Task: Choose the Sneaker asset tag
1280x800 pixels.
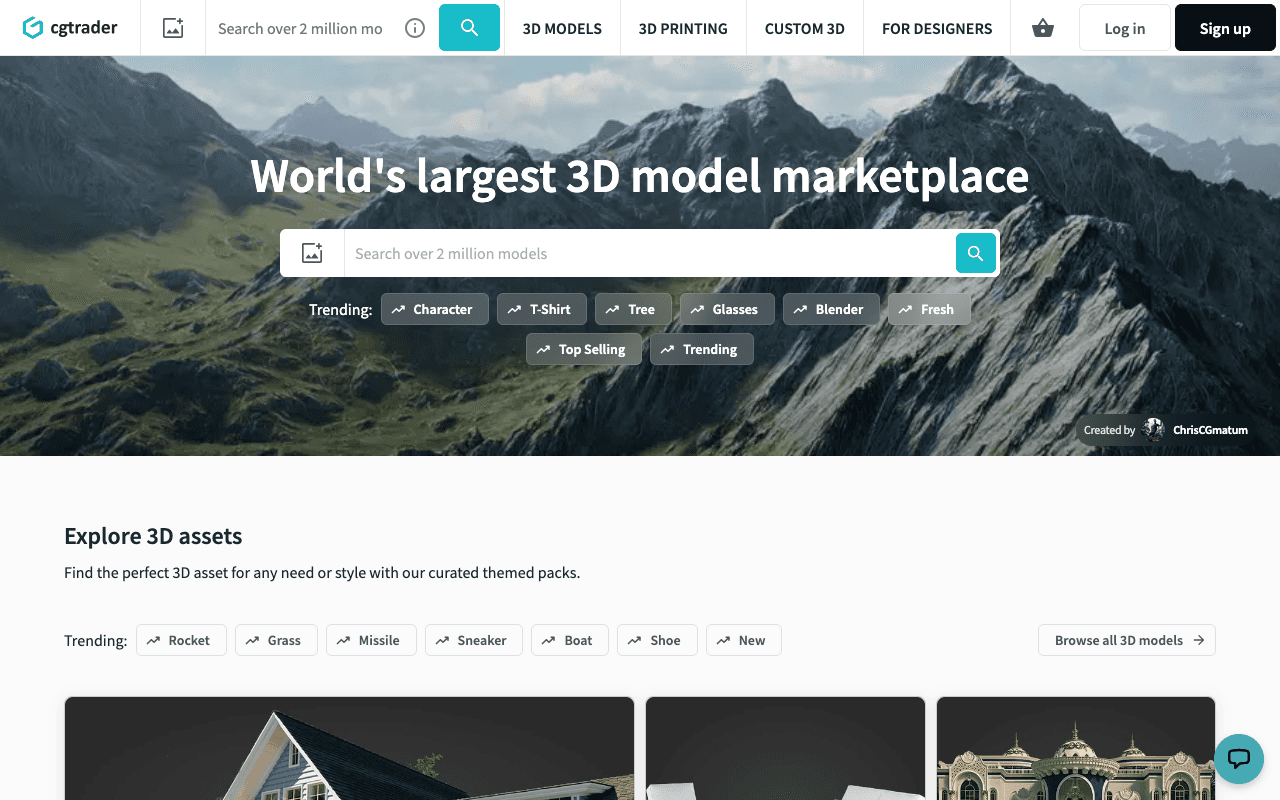Action: [x=474, y=640]
